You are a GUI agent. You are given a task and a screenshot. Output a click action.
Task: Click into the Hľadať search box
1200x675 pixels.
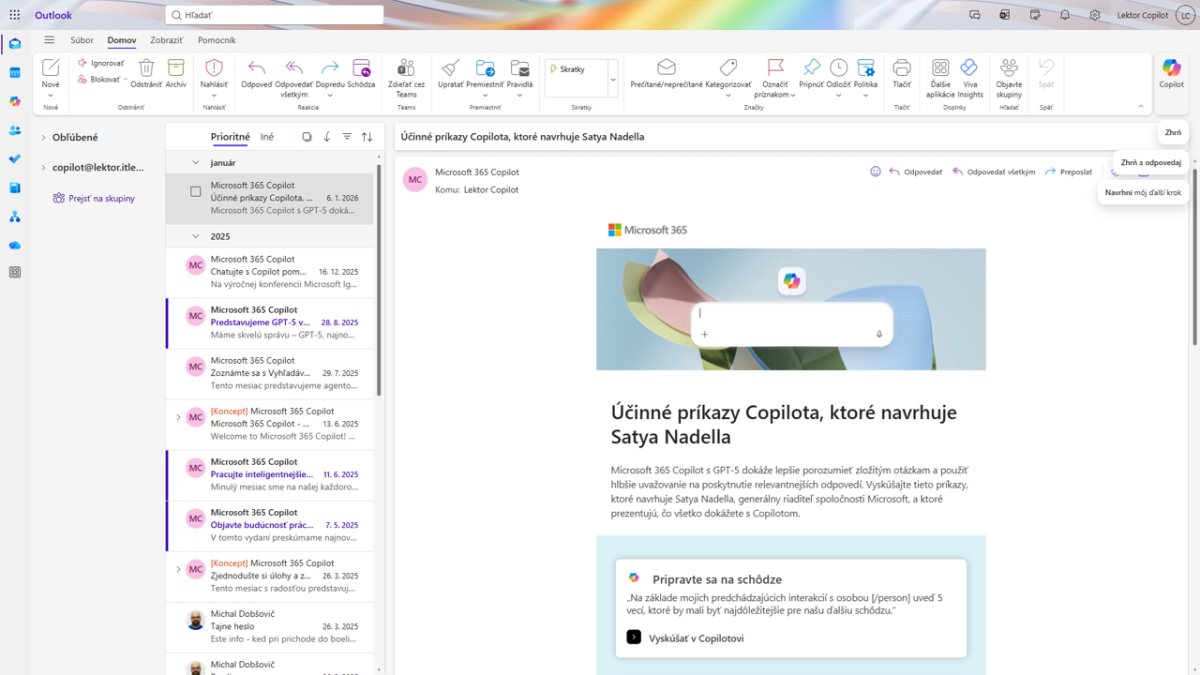275,15
